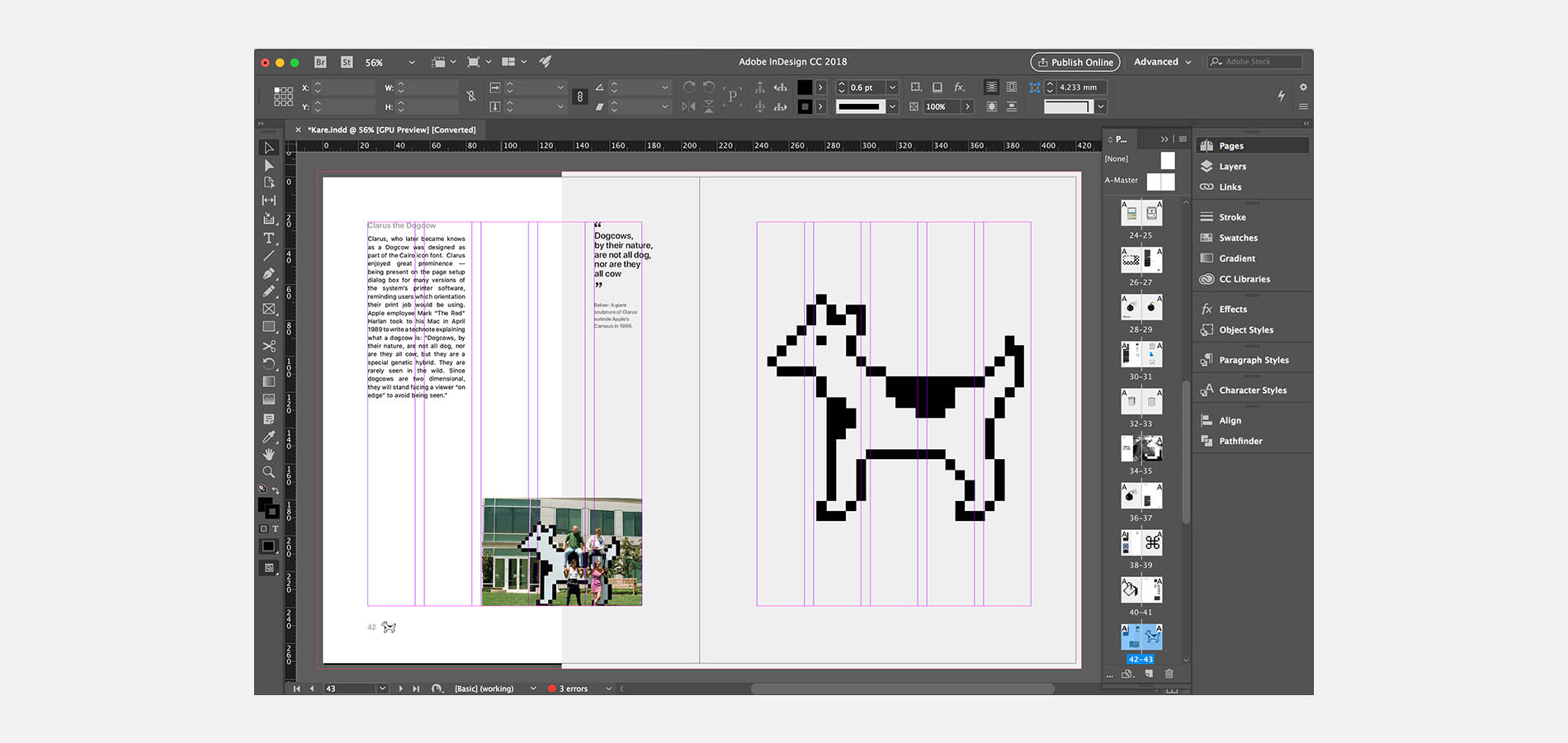Open the Character Styles panel
1568x743 pixels.
coord(1251,390)
